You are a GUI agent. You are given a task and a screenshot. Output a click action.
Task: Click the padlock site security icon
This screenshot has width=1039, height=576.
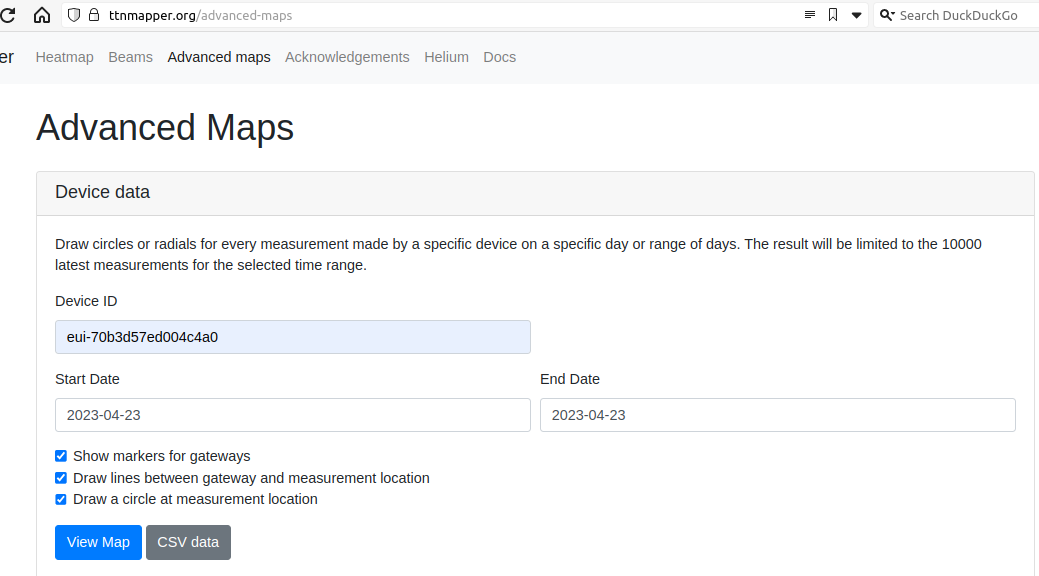94,15
